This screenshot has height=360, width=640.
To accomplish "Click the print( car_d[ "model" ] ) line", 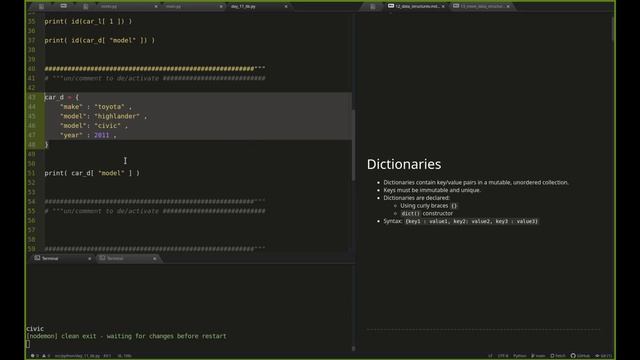I will click(92, 173).
